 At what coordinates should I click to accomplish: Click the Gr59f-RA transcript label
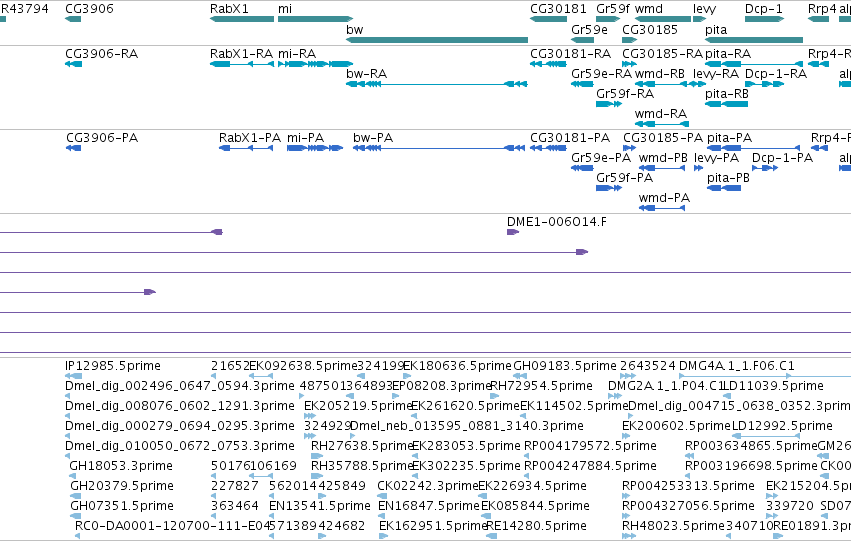[625, 94]
